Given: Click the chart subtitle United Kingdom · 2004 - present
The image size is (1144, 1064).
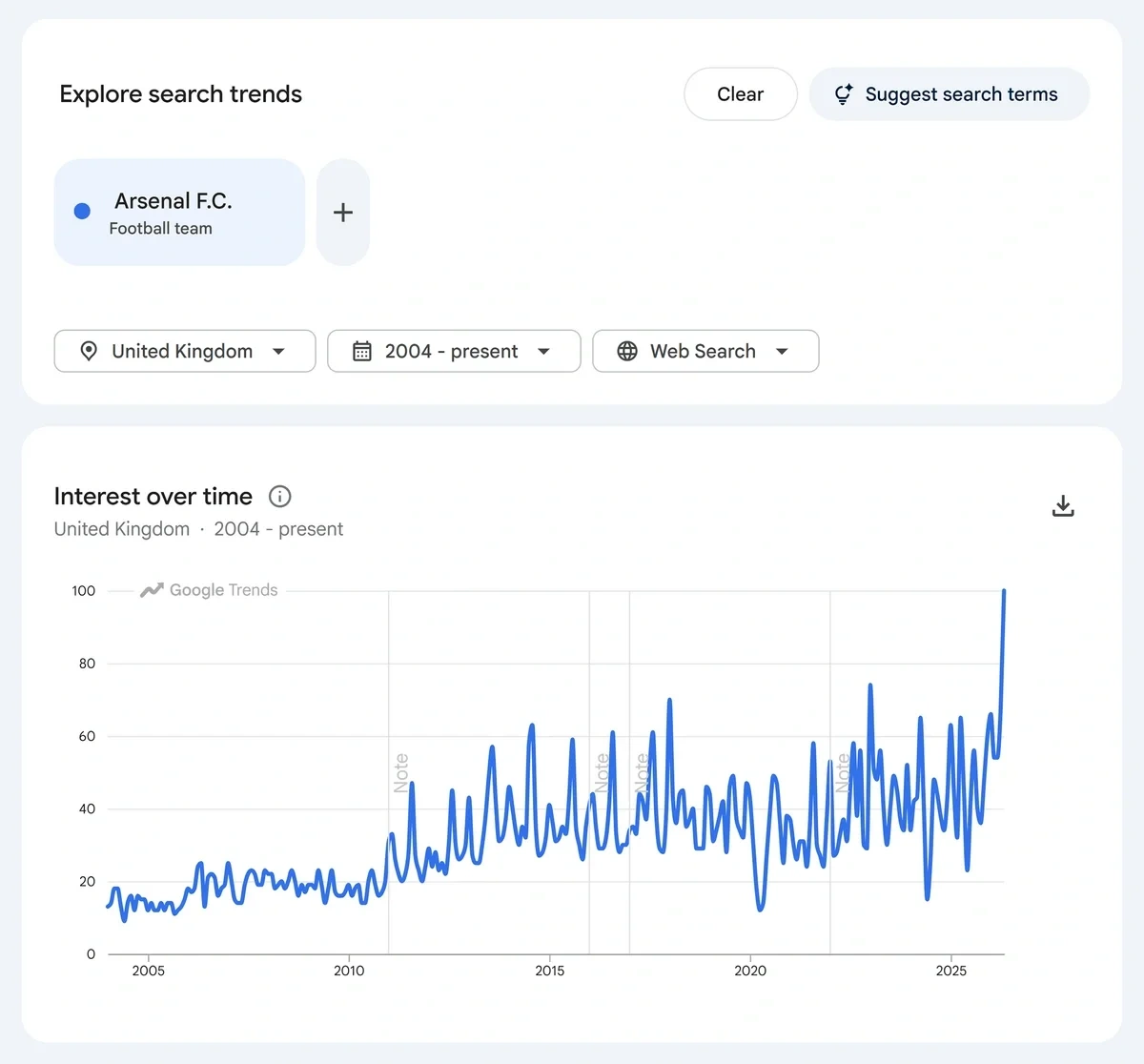Looking at the screenshot, I should 198,529.
